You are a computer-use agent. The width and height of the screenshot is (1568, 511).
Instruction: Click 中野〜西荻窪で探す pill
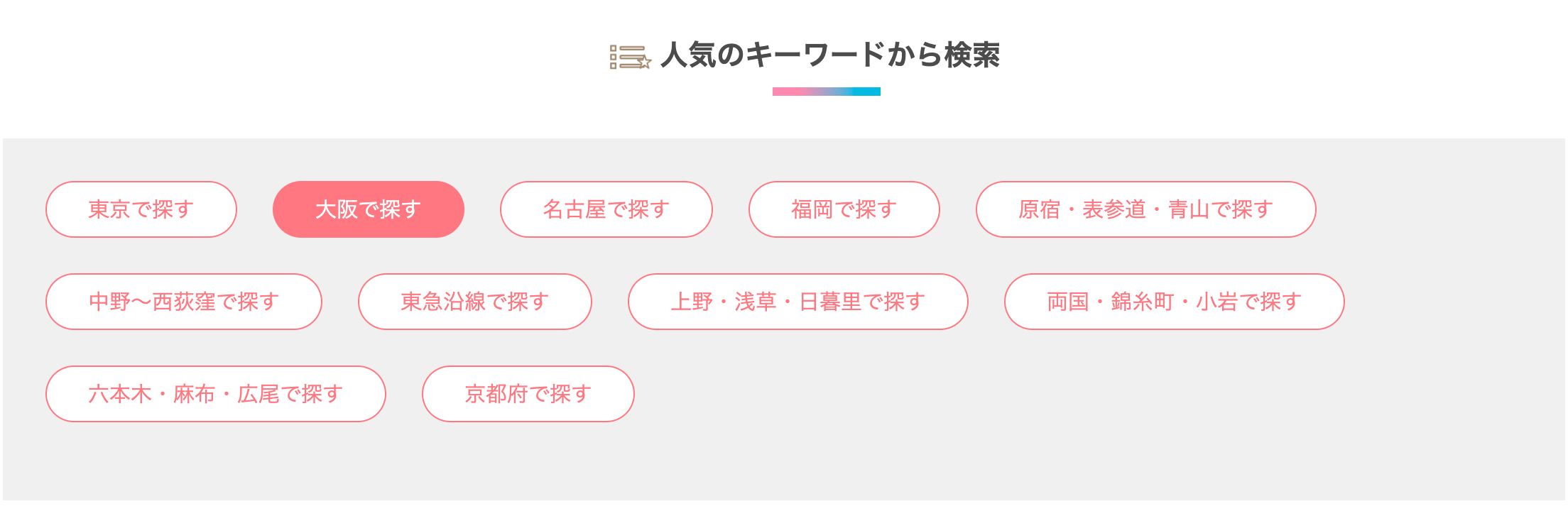click(184, 302)
